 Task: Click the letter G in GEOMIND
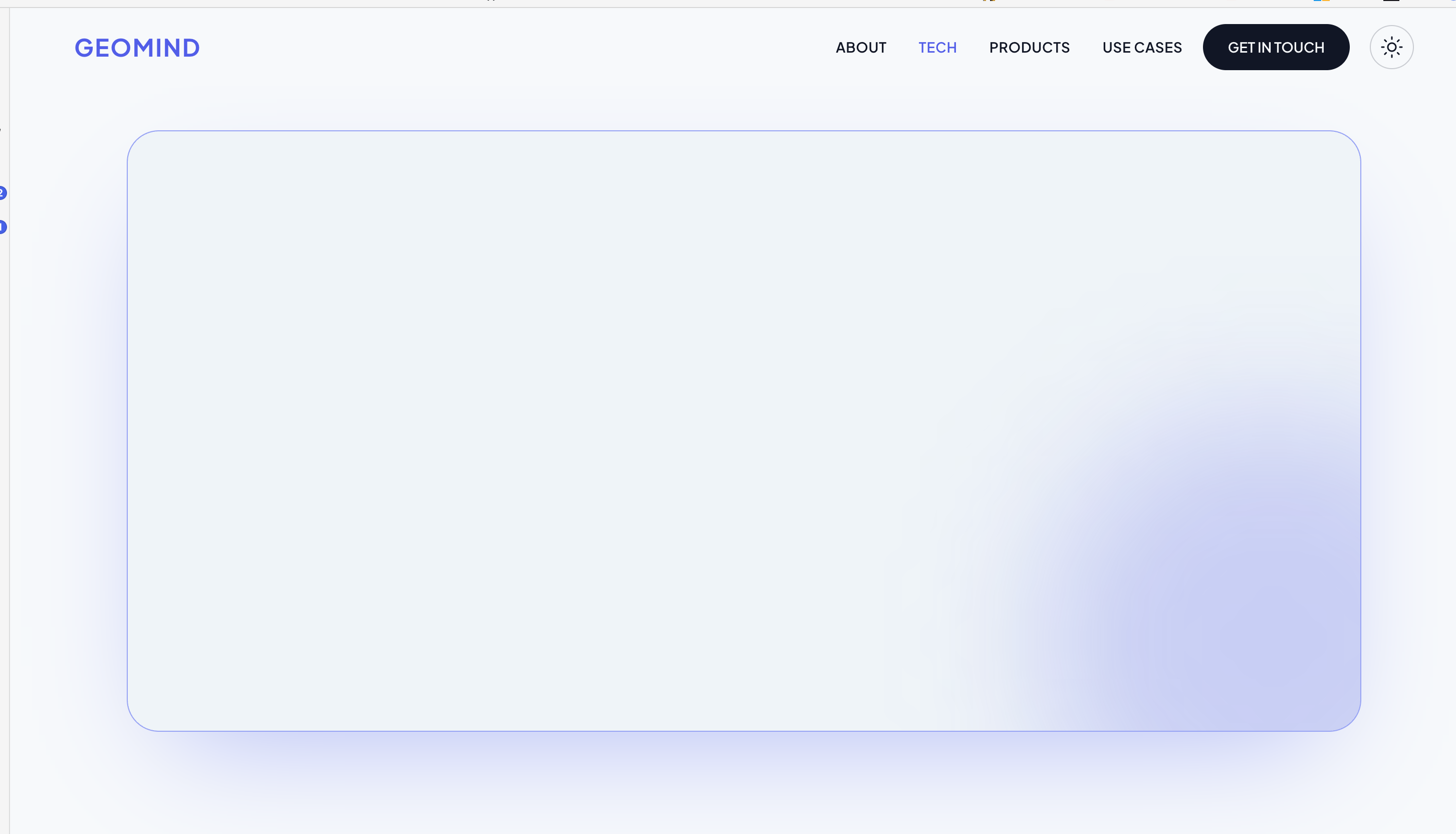pyautogui.click(x=84, y=48)
